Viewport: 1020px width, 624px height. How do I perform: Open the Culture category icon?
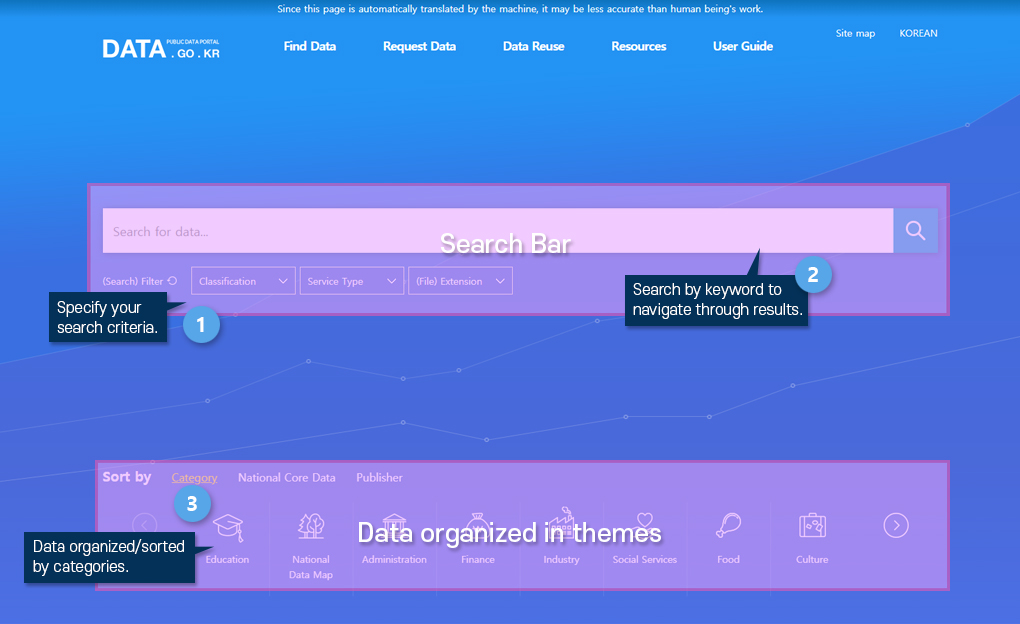[x=812, y=526]
